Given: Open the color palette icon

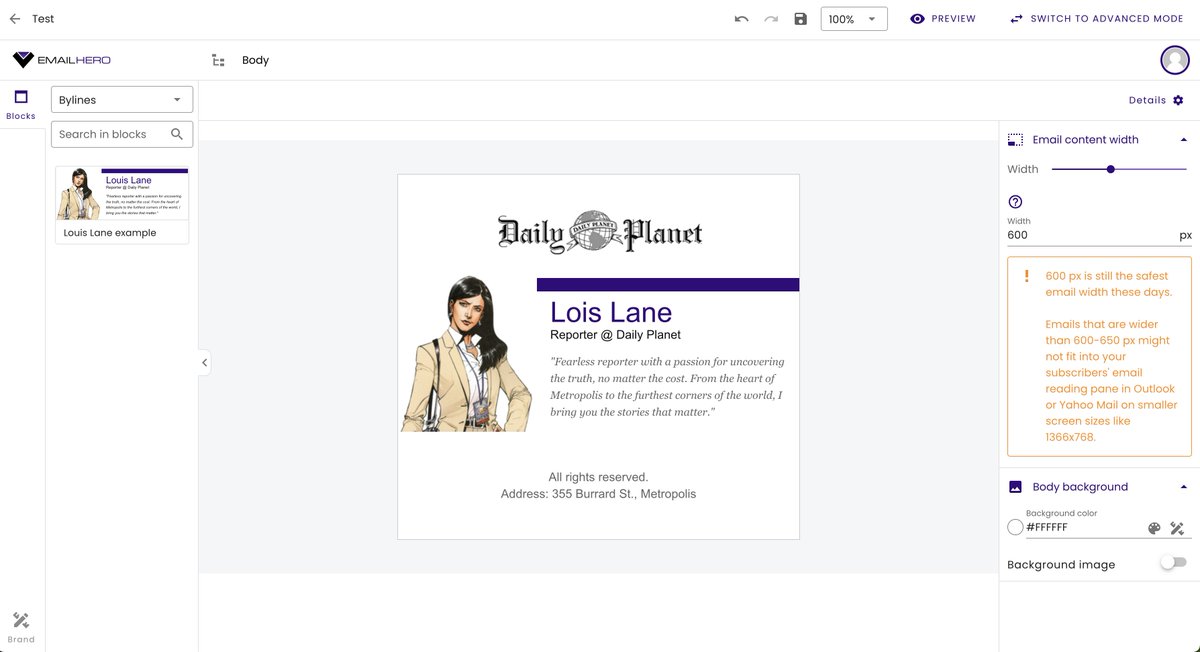Looking at the screenshot, I should (1154, 527).
